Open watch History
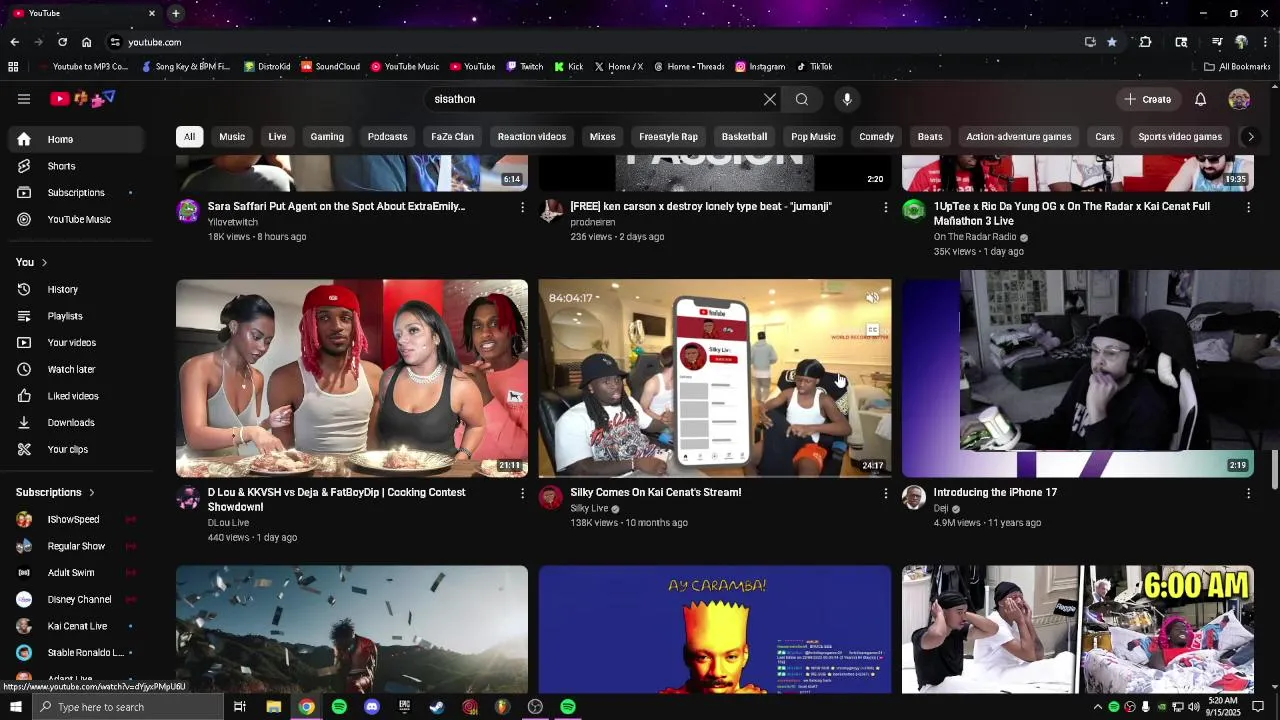This screenshot has height=720, width=1280. coord(77,289)
